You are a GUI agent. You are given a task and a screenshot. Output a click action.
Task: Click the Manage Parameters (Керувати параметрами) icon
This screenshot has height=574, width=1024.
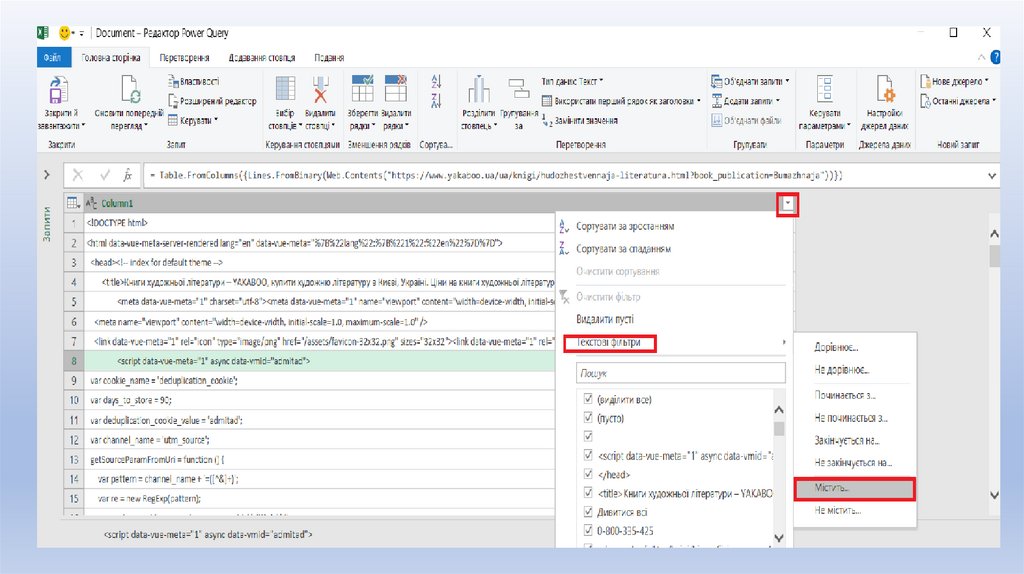pyautogui.click(x=825, y=93)
